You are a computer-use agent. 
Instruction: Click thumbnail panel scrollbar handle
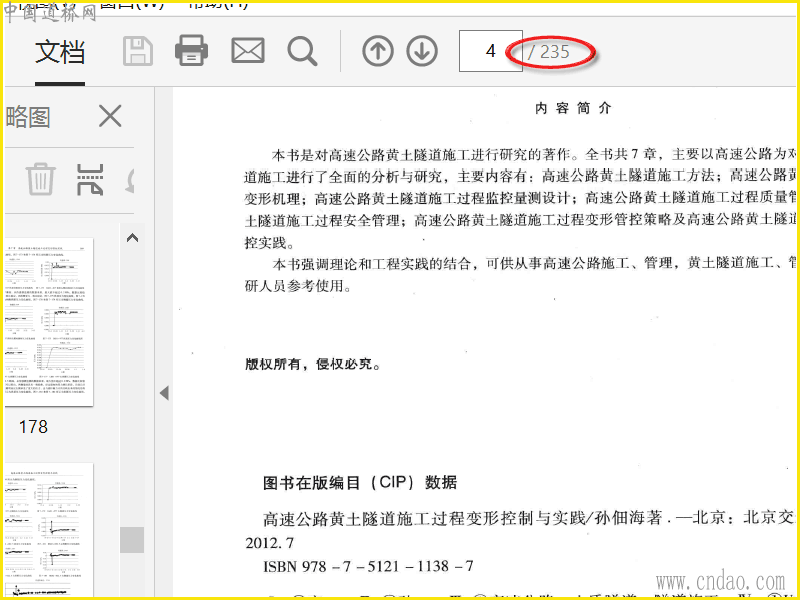(x=132, y=540)
